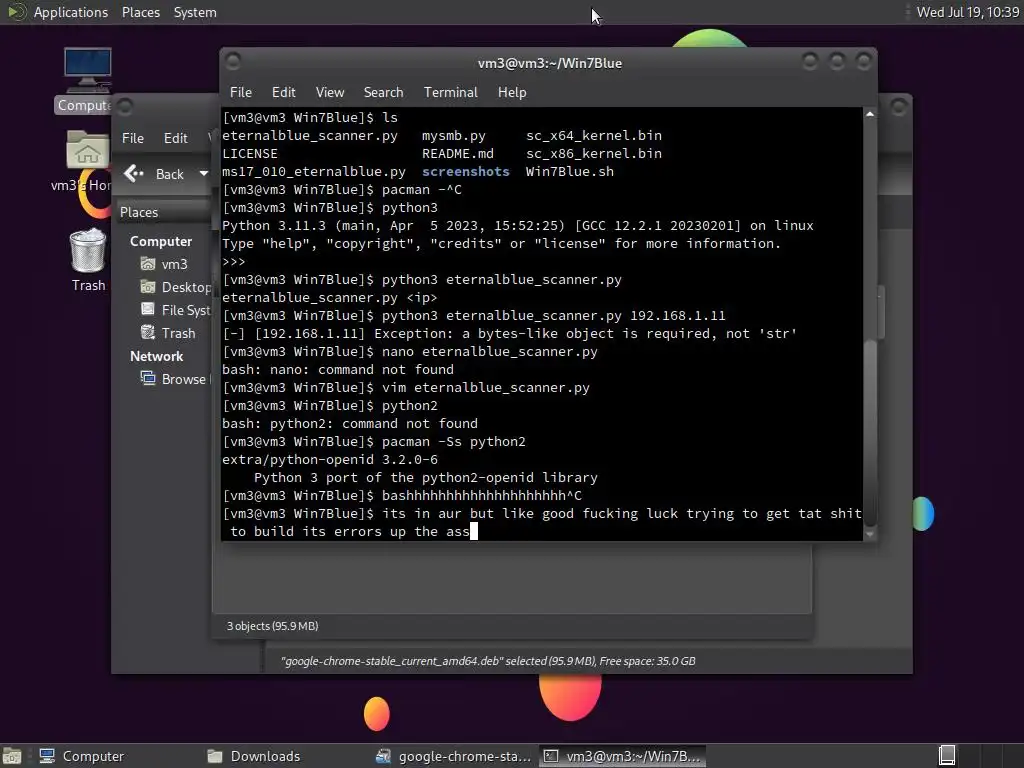Click the clock Wed Jul 19, 10:39
Screen dimensions: 1024x768
(x=967, y=12)
